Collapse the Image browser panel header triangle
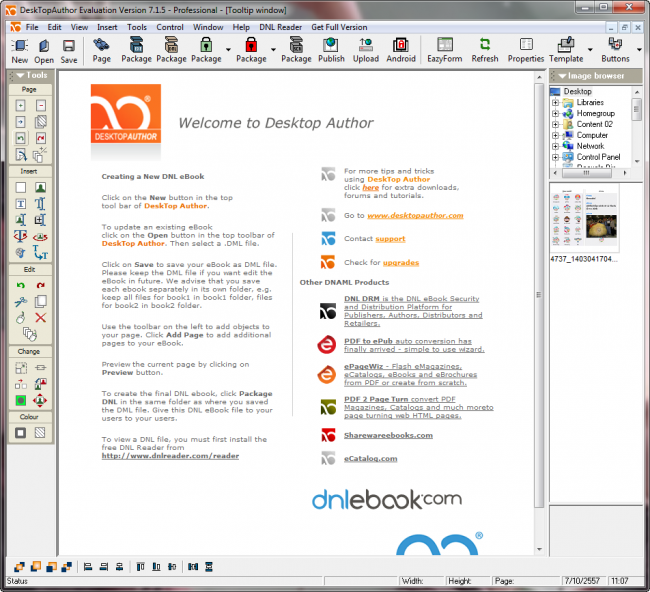The width and height of the screenshot is (650, 592). (562, 76)
